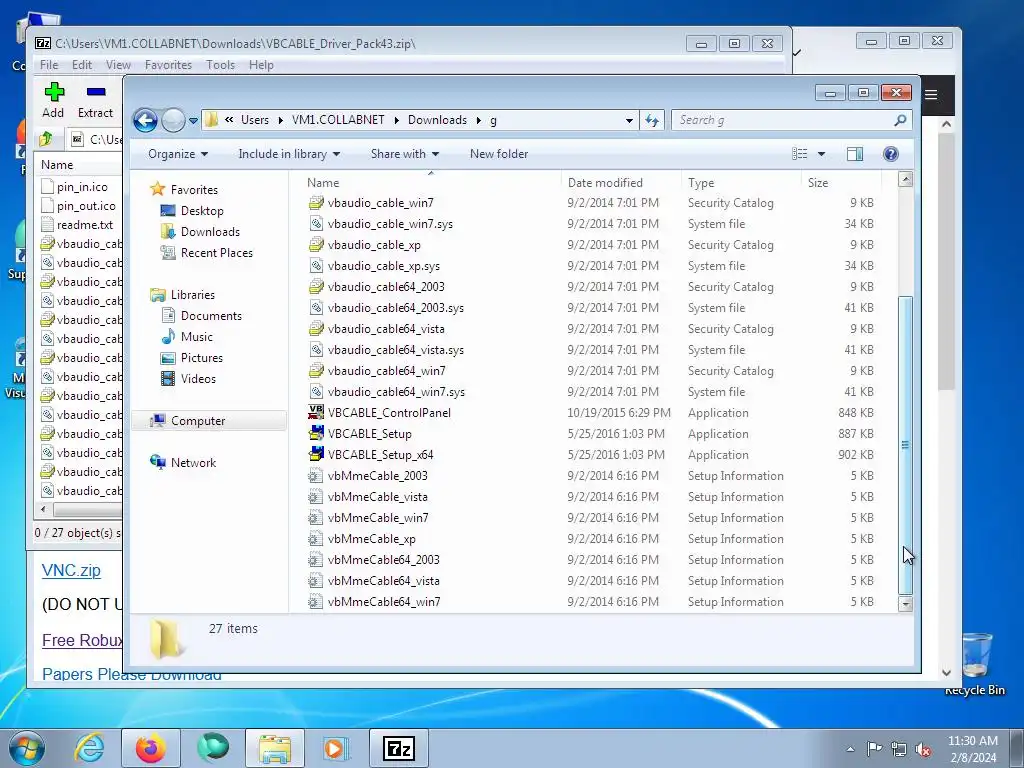Viewport: 1024px width, 768px height.
Task: Open the Help menu in 7-Zip
Action: [x=261, y=65]
